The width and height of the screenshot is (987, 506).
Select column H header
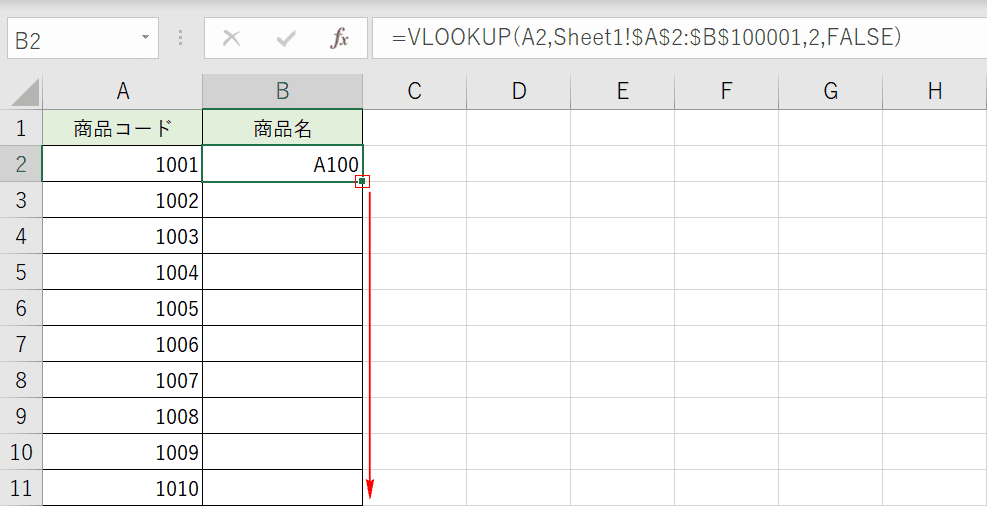(x=935, y=92)
